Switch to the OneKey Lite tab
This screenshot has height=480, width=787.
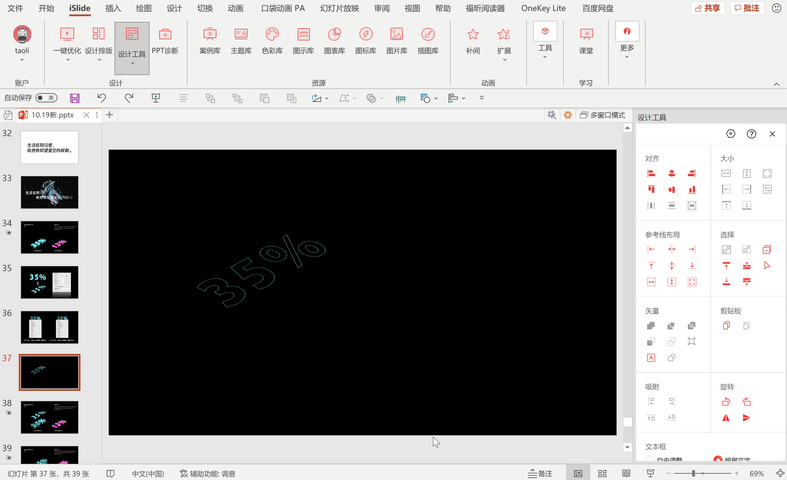[543, 8]
